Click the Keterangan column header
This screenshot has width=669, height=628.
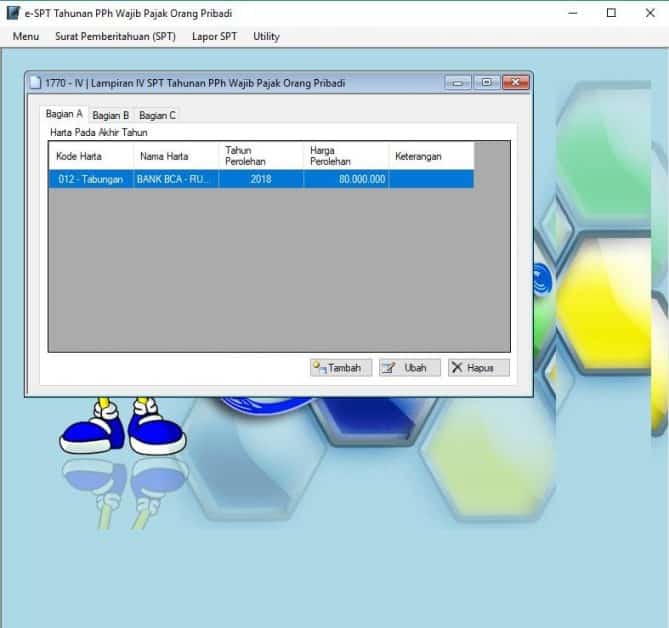431,156
